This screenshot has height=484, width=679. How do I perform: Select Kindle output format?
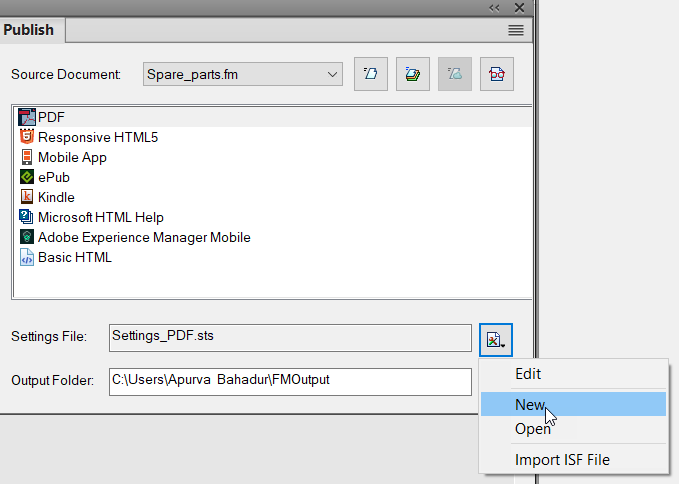tap(56, 197)
